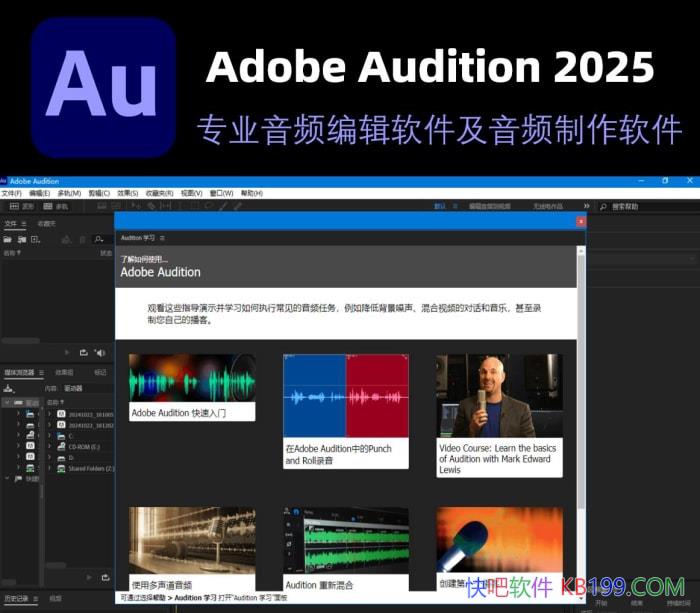Click the Media Browser panel menu icon
700x613 pixels.
coord(41,372)
